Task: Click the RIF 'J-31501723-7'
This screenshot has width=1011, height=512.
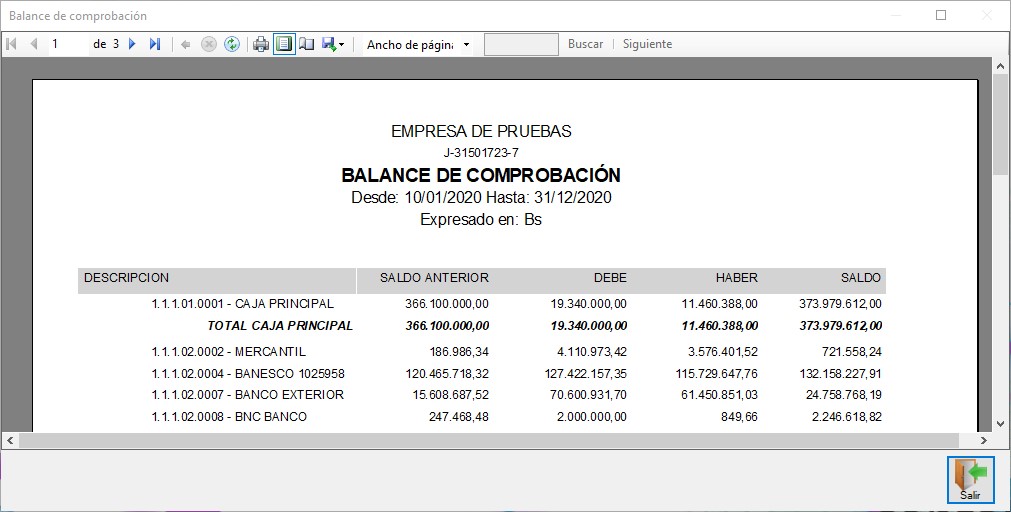Action: tap(481, 153)
